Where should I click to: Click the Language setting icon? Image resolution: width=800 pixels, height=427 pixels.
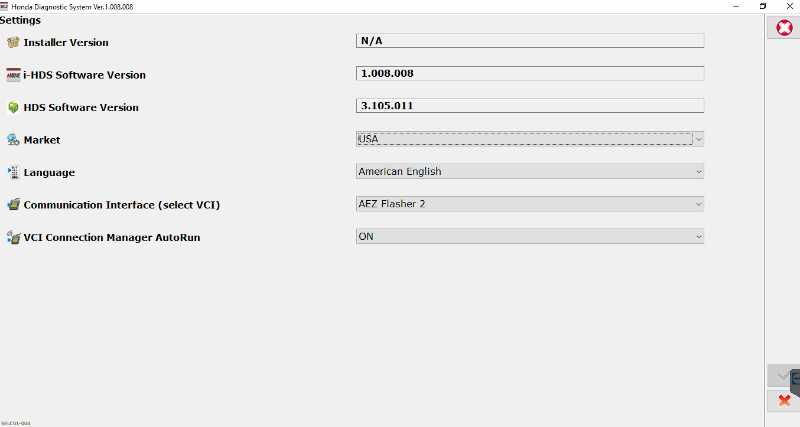13,172
